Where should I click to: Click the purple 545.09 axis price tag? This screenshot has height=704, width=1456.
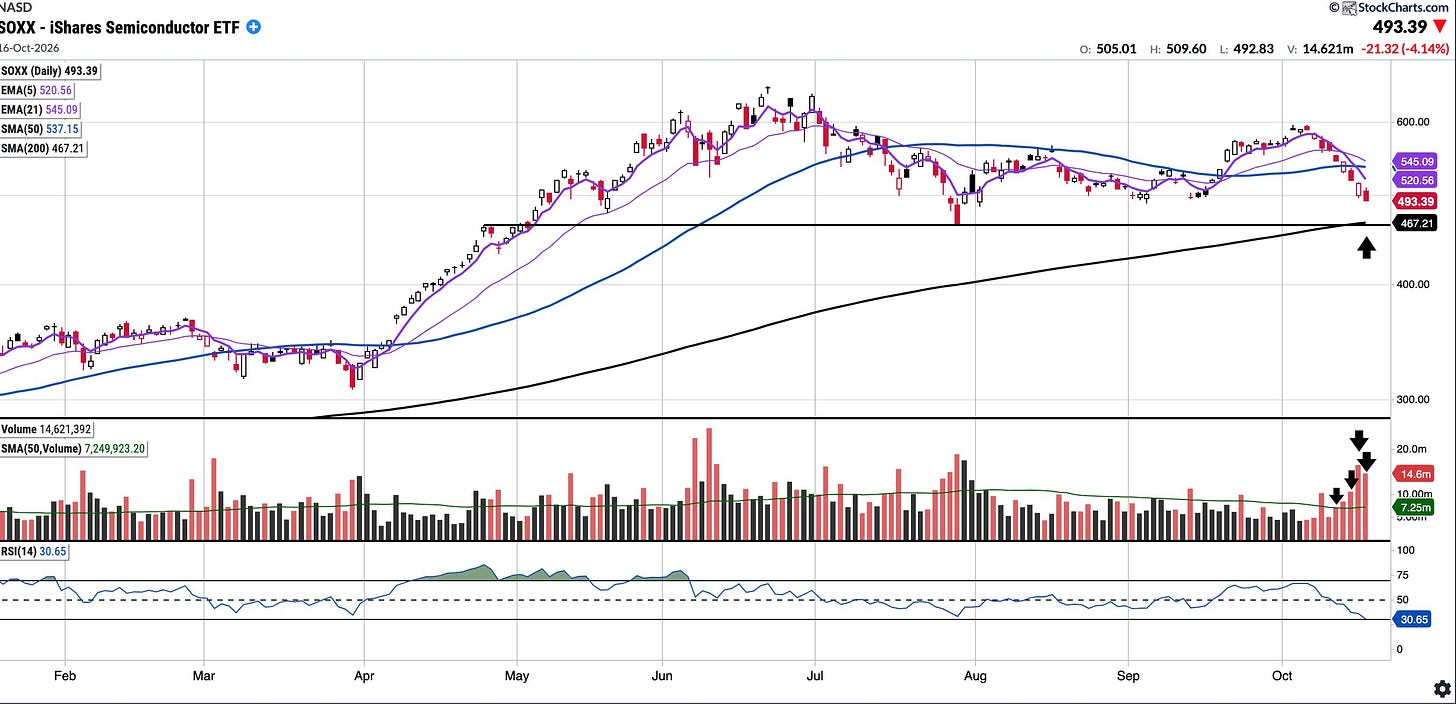coord(1415,161)
